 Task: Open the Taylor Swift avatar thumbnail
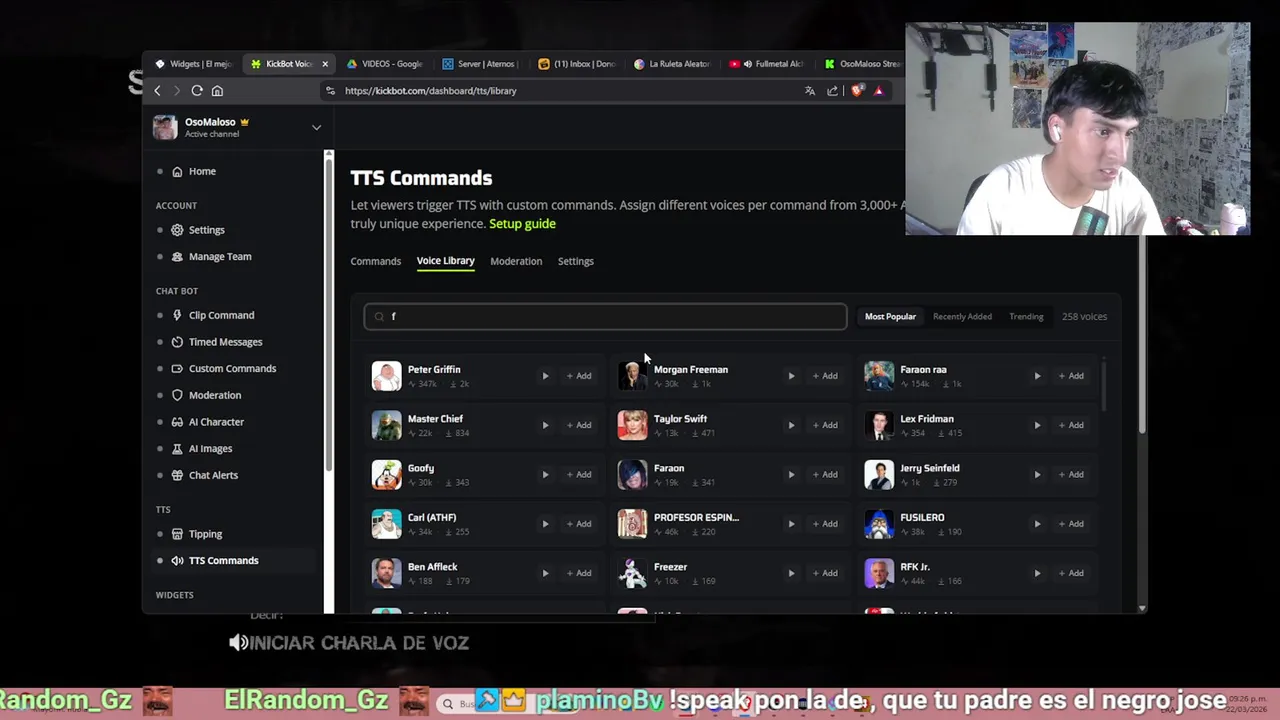click(x=632, y=425)
